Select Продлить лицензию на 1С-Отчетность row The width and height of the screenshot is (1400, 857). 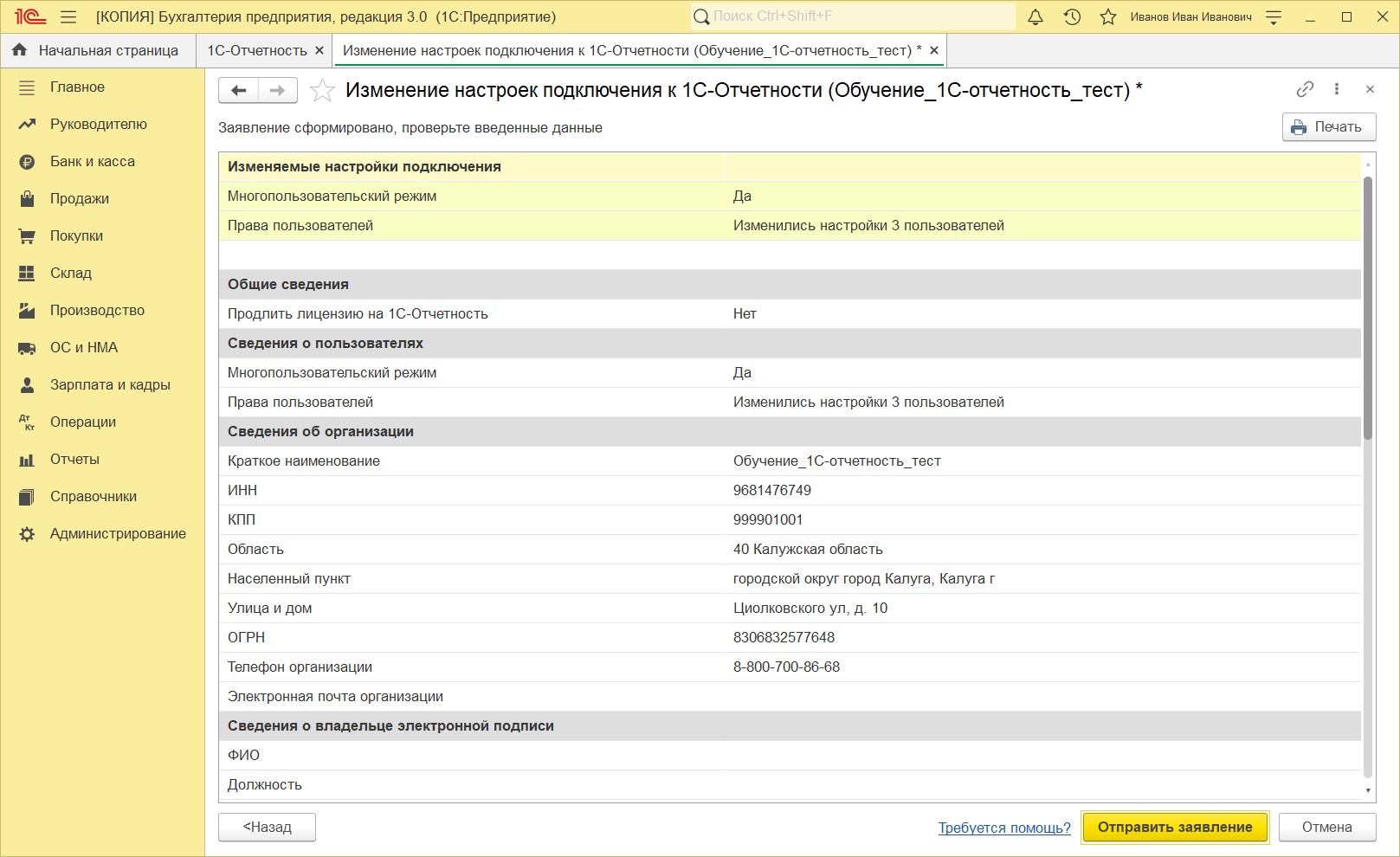790,314
